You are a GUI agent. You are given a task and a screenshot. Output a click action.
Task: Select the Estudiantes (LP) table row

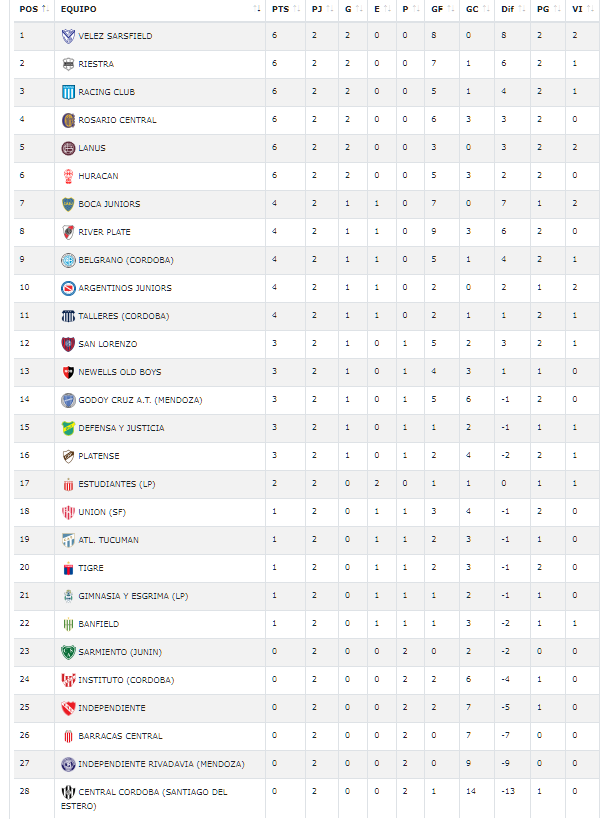[307, 484]
